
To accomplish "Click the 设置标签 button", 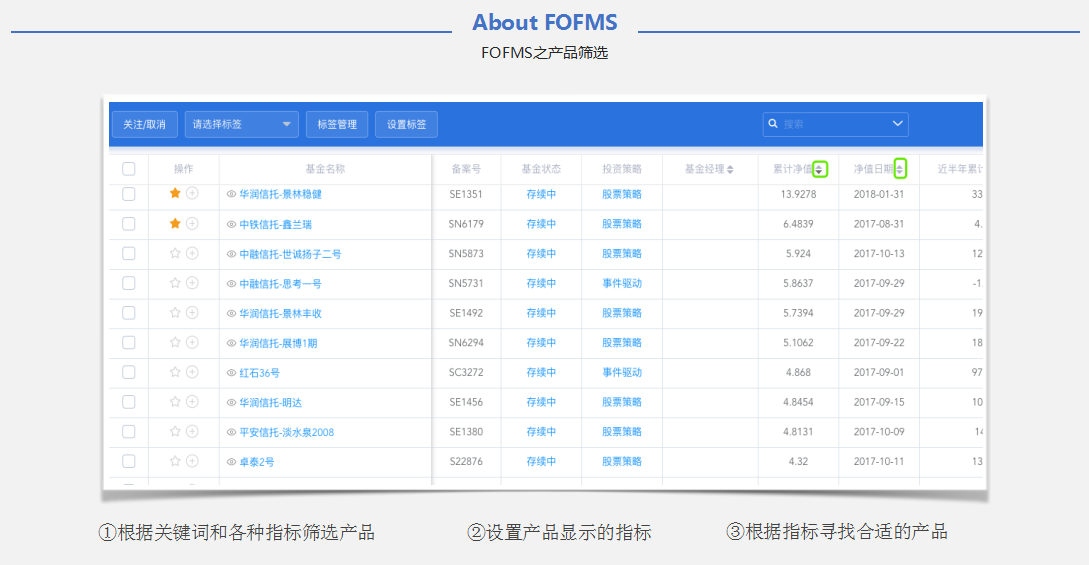I will pyautogui.click(x=406, y=124).
